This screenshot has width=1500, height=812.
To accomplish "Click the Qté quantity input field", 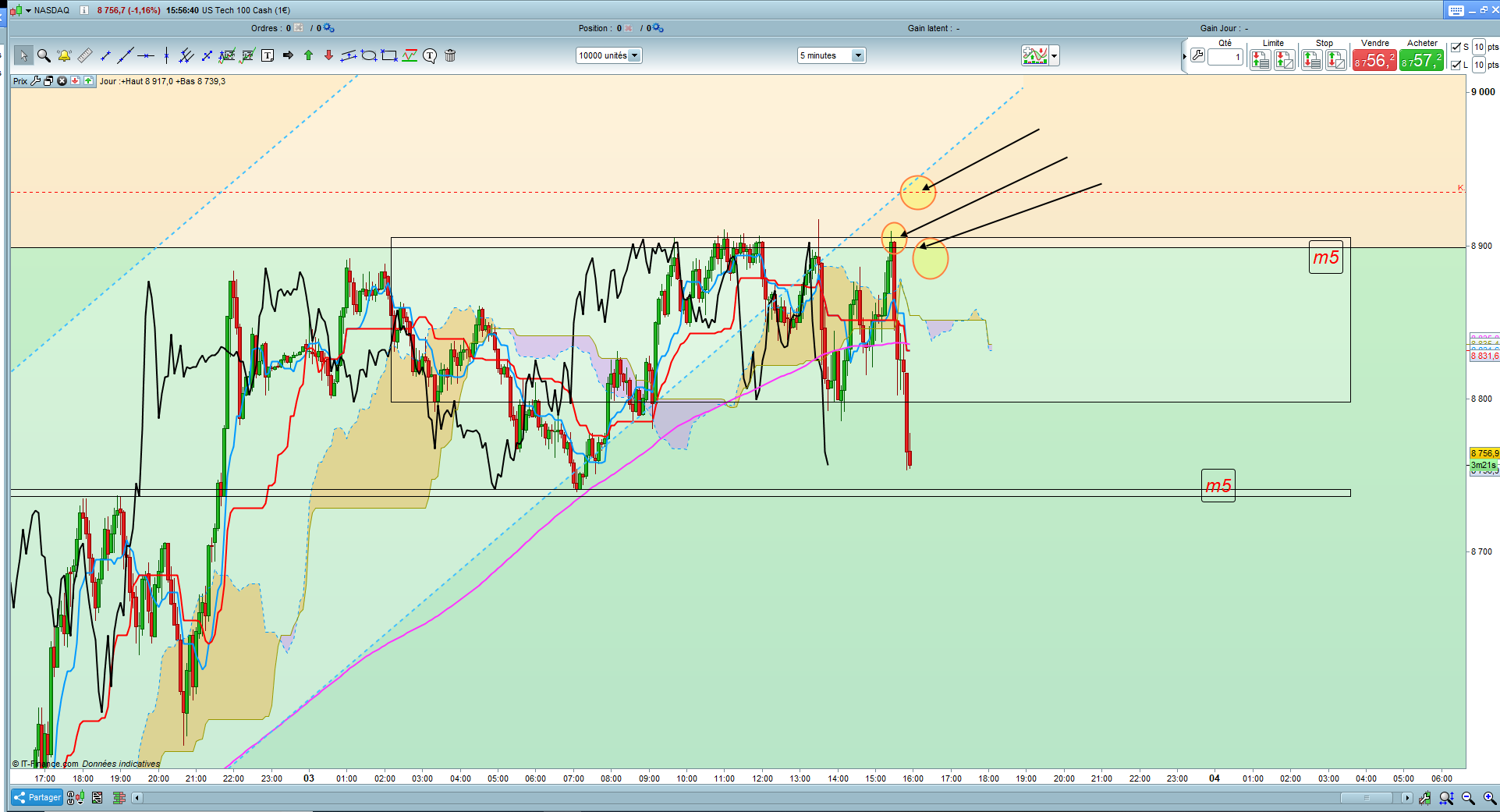I will (1225, 57).
